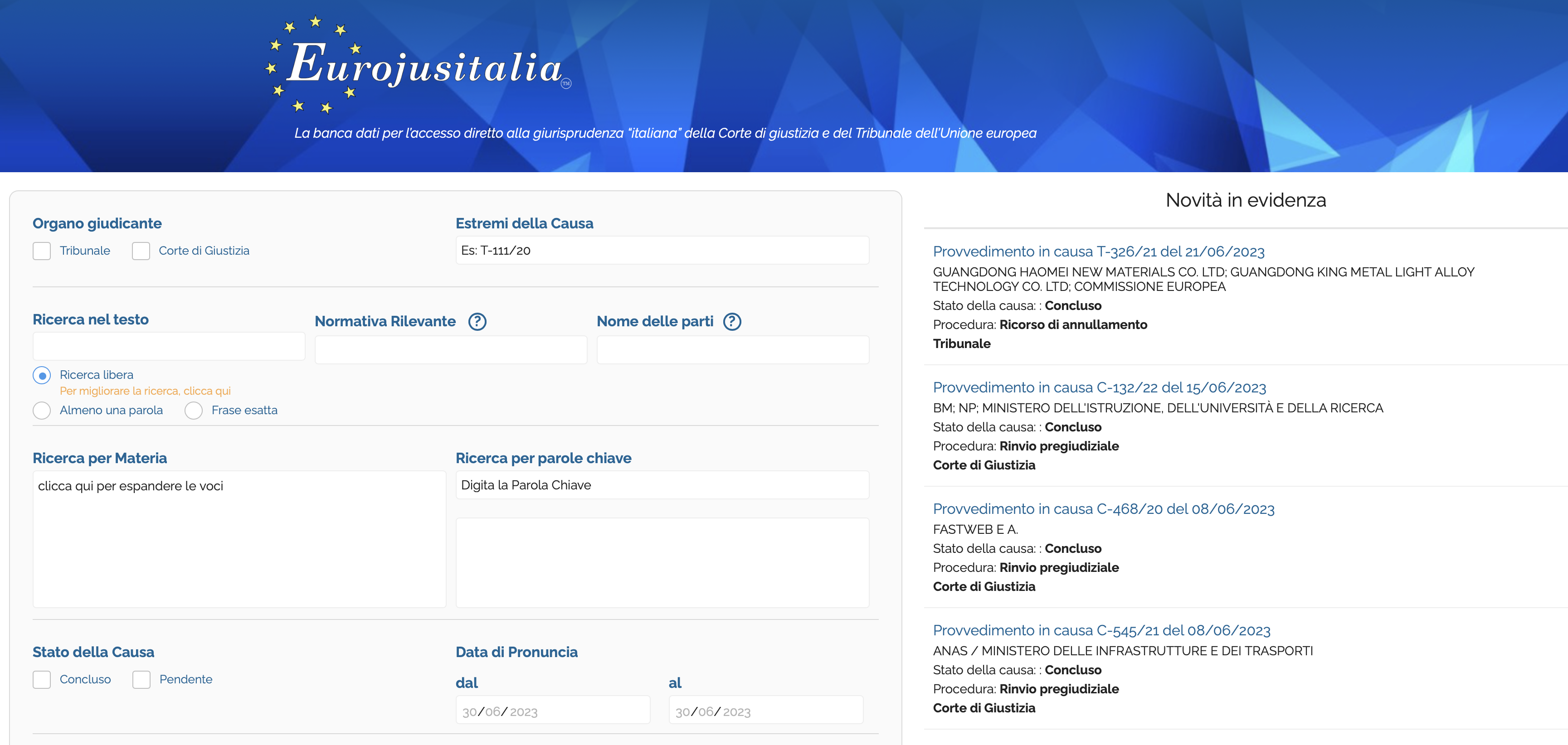The width and height of the screenshot is (1568, 745).
Task: Click the Stato della Causa heading
Action: (93, 652)
